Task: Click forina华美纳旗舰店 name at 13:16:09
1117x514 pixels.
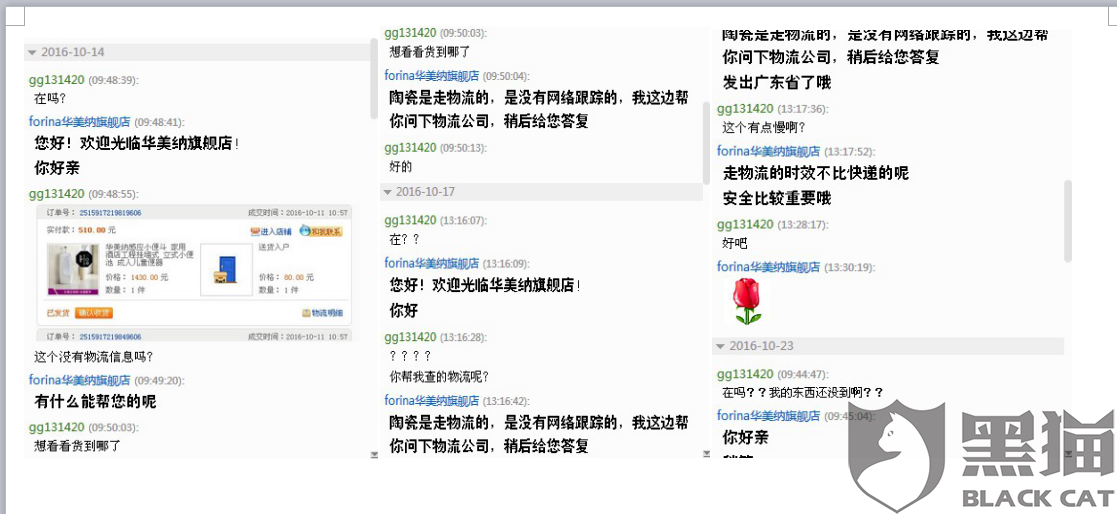Action: [x=432, y=263]
